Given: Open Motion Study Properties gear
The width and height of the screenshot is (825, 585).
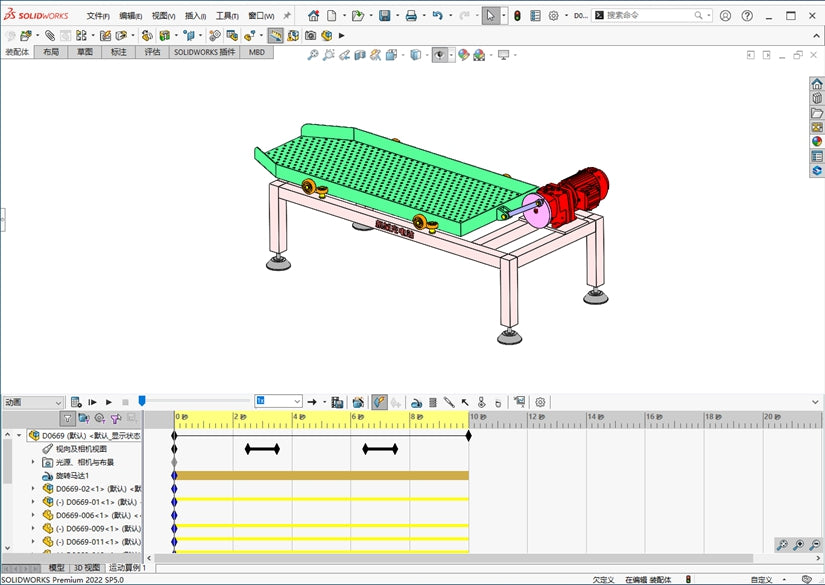Looking at the screenshot, I should (x=540, y=402).
